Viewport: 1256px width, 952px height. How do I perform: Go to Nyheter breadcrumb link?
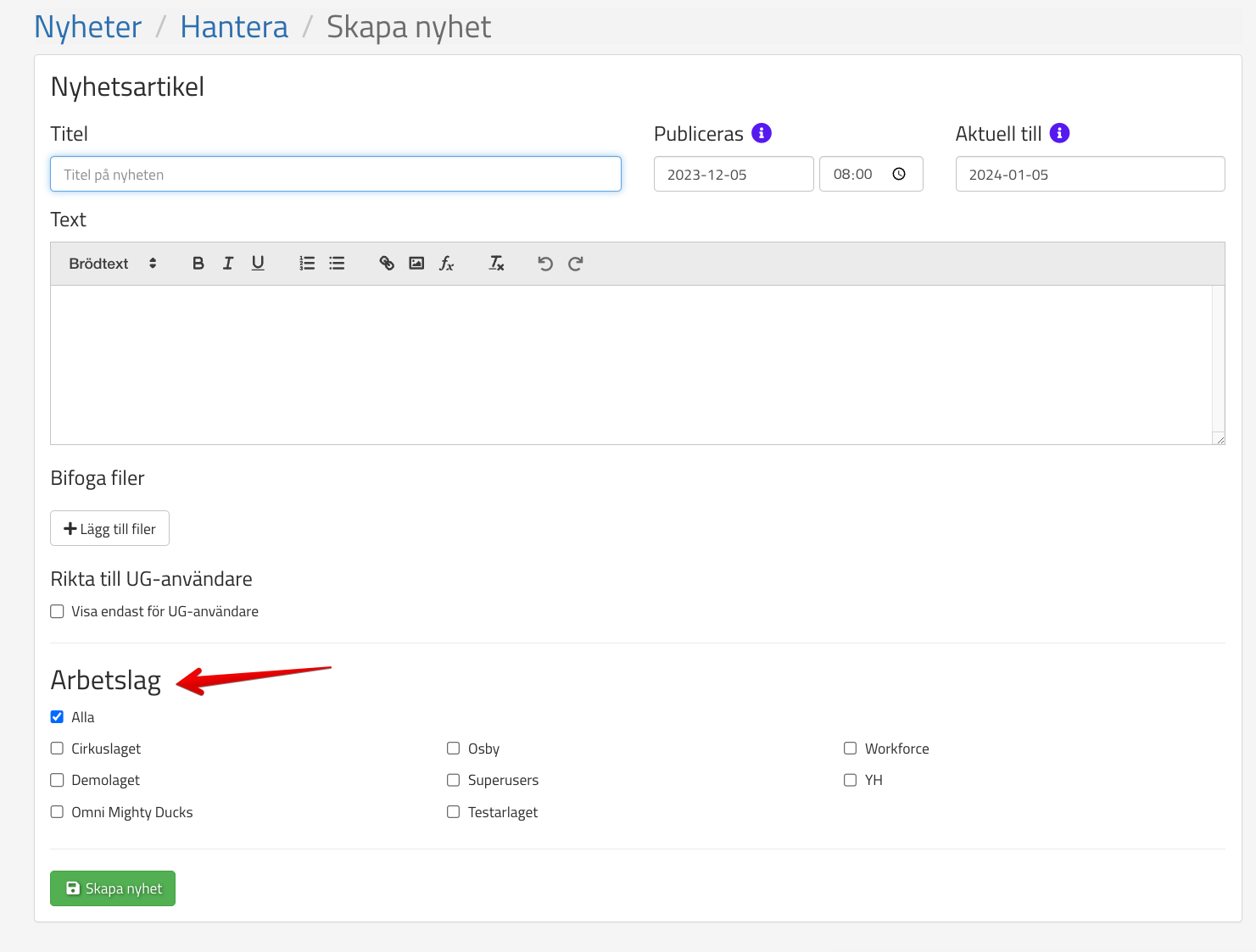88,27
